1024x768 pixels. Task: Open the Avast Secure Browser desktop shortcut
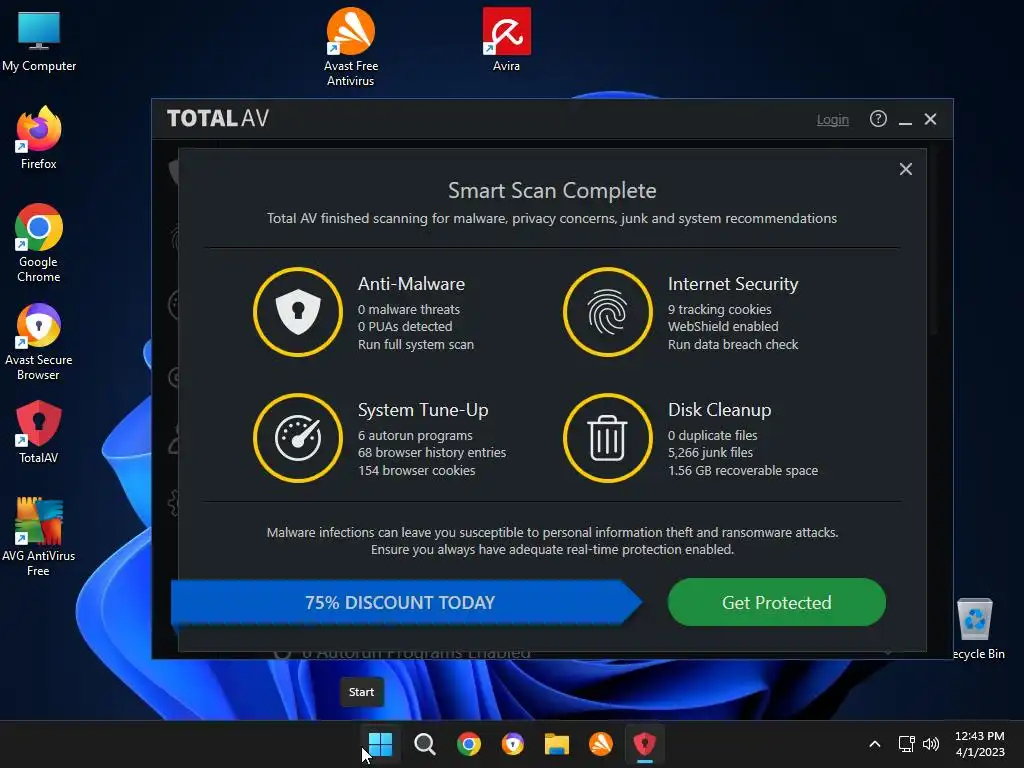[39, 342]
